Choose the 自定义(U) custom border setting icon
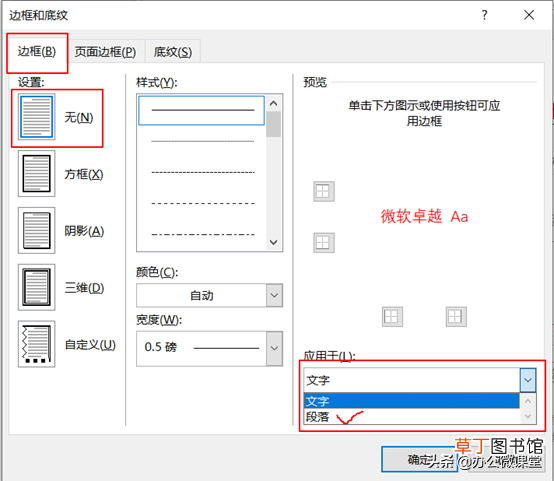Viewport: 554px width, 481px height. [36, 344]
